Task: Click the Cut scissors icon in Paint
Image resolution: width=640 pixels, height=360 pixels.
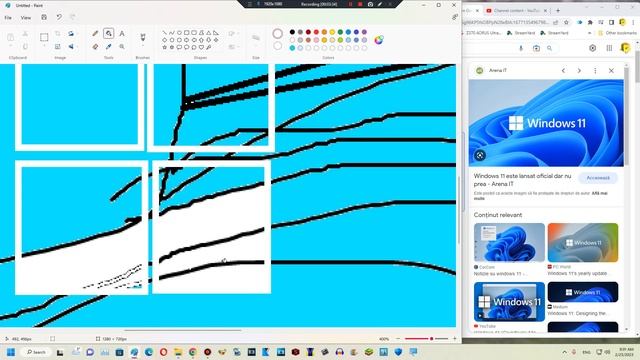Action: 25,33
